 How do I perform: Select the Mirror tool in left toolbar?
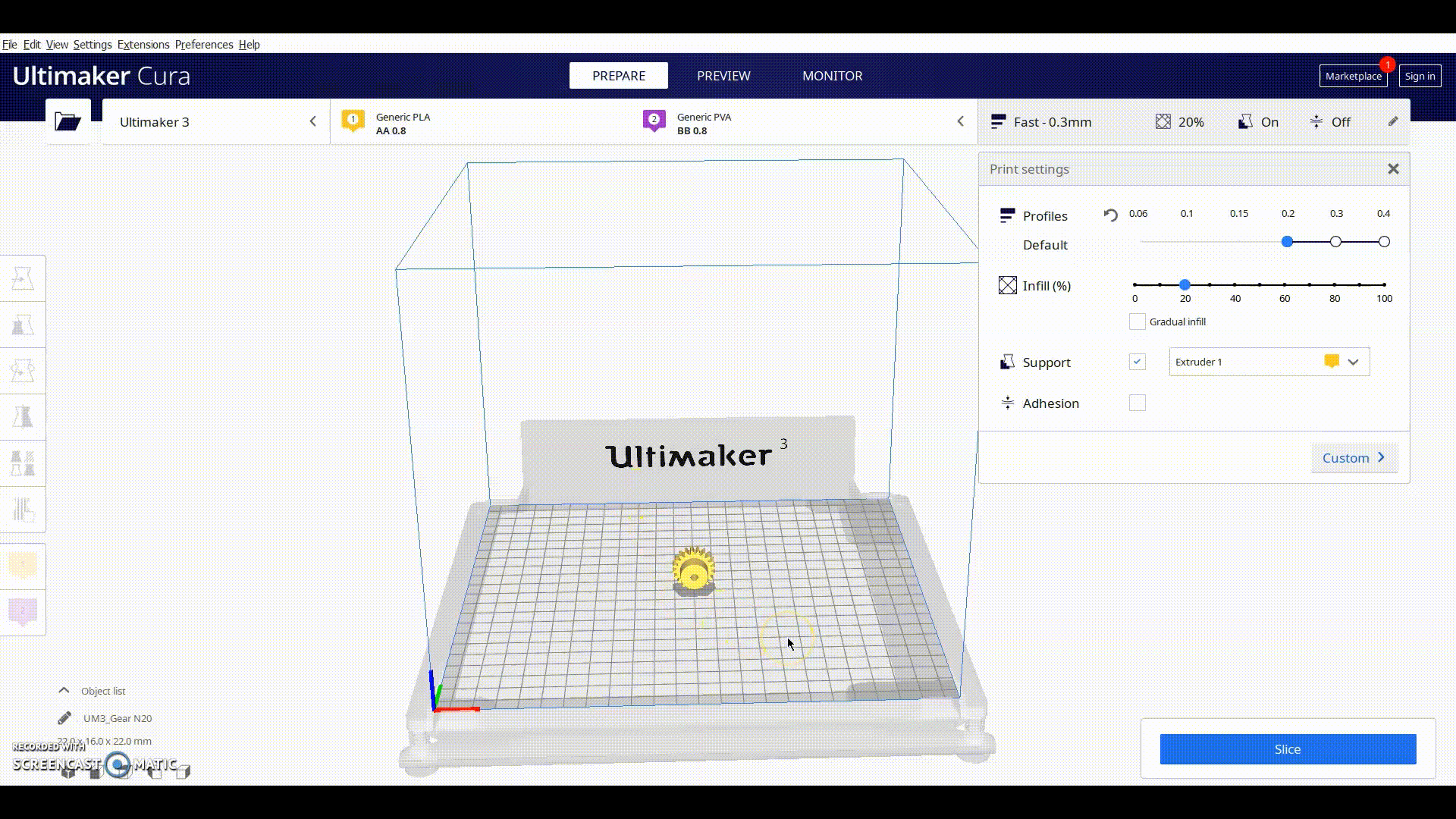coord(23,416)
